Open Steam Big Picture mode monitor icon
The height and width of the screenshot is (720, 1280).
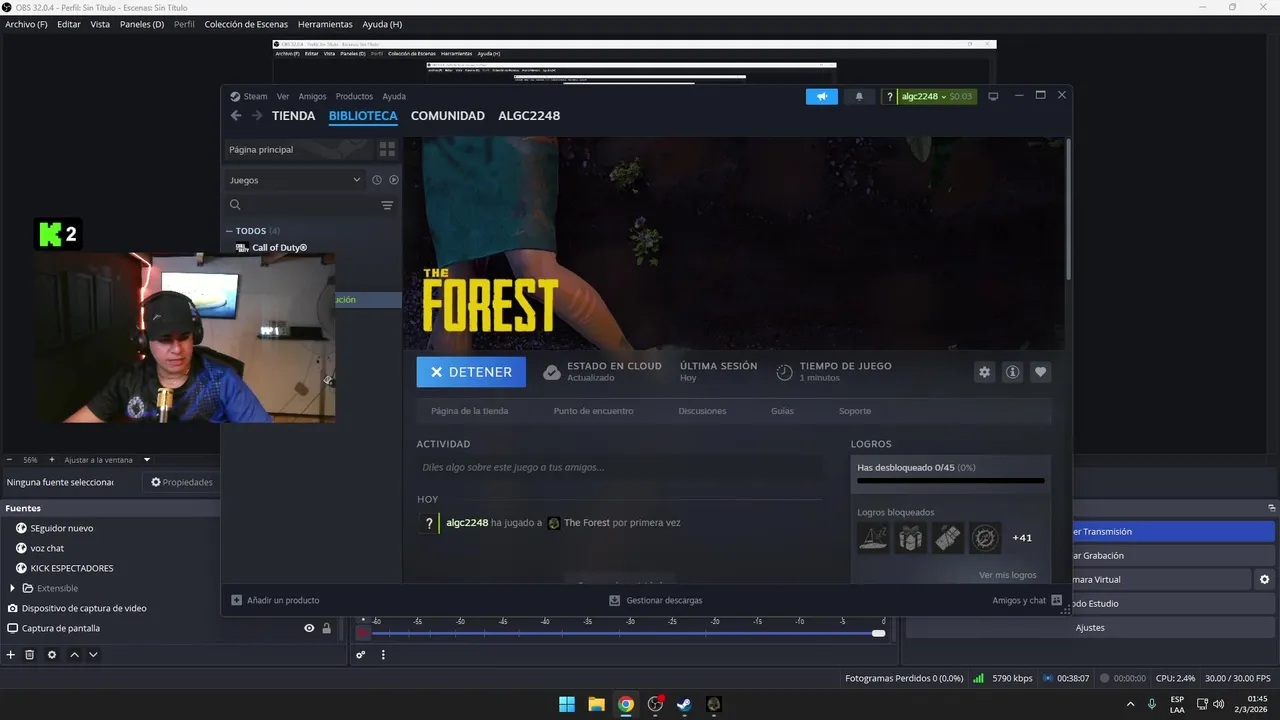993,97
